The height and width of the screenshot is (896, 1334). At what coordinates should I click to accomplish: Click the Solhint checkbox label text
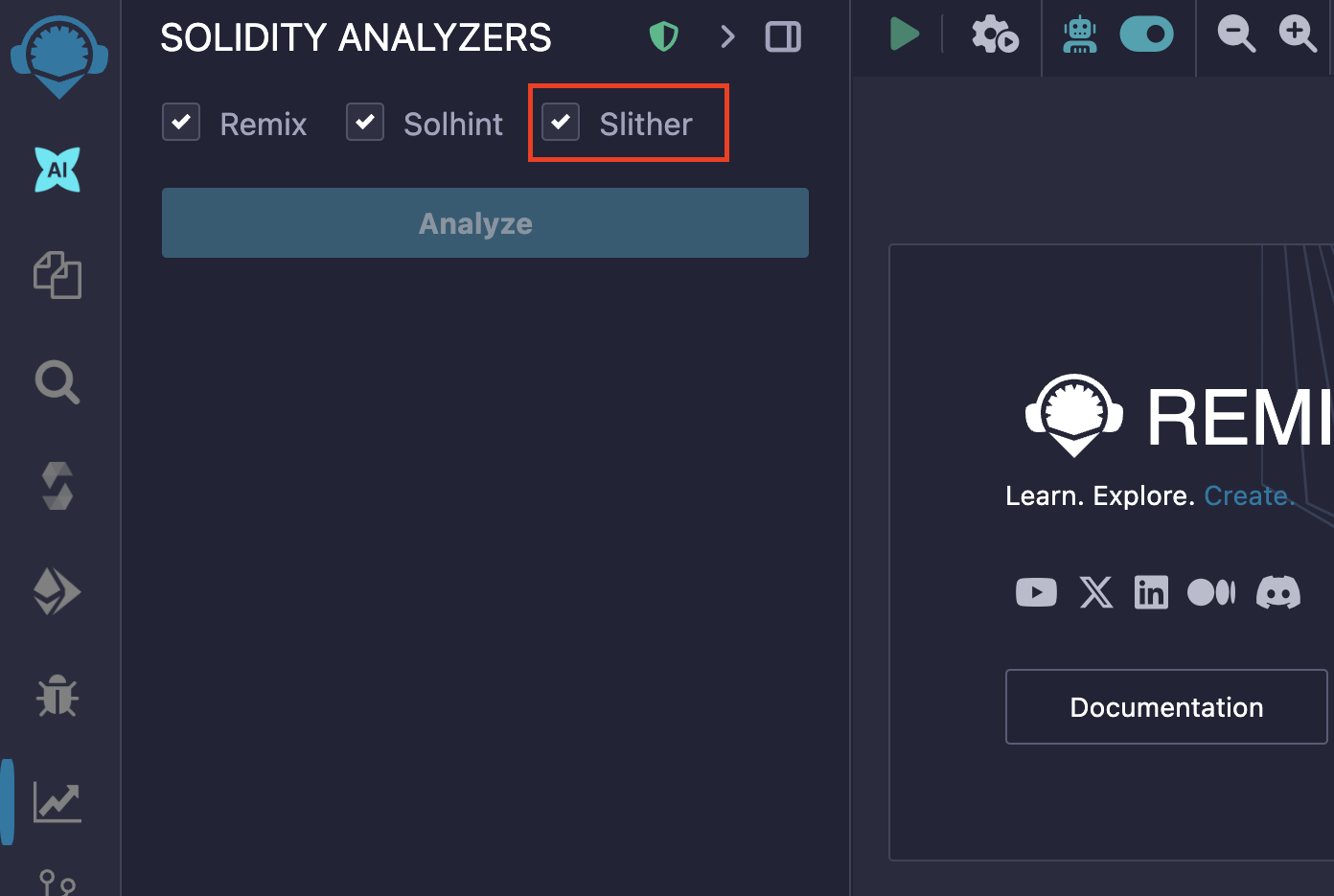point(453,125)
